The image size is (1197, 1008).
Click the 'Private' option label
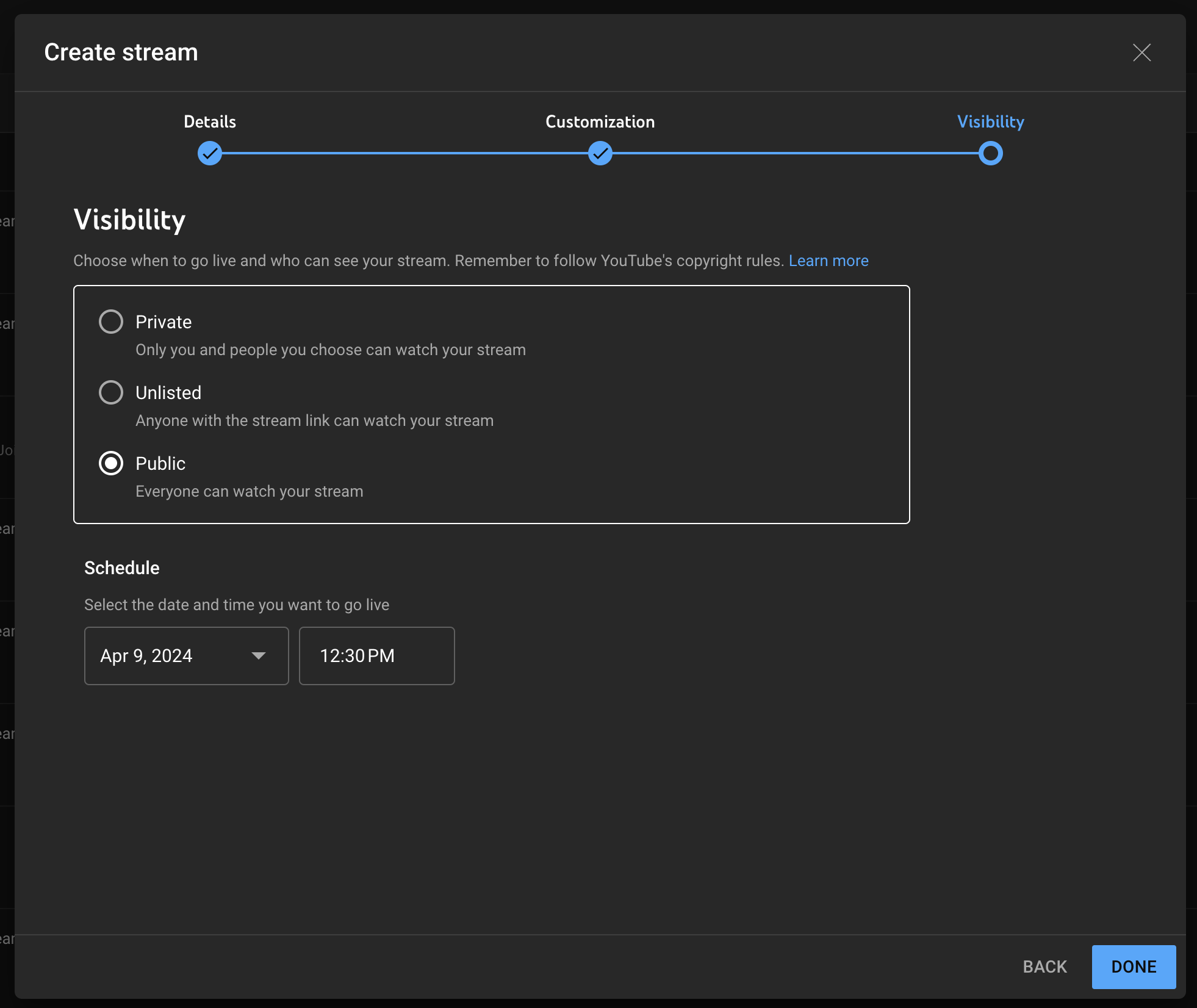(x=164, y=322)
